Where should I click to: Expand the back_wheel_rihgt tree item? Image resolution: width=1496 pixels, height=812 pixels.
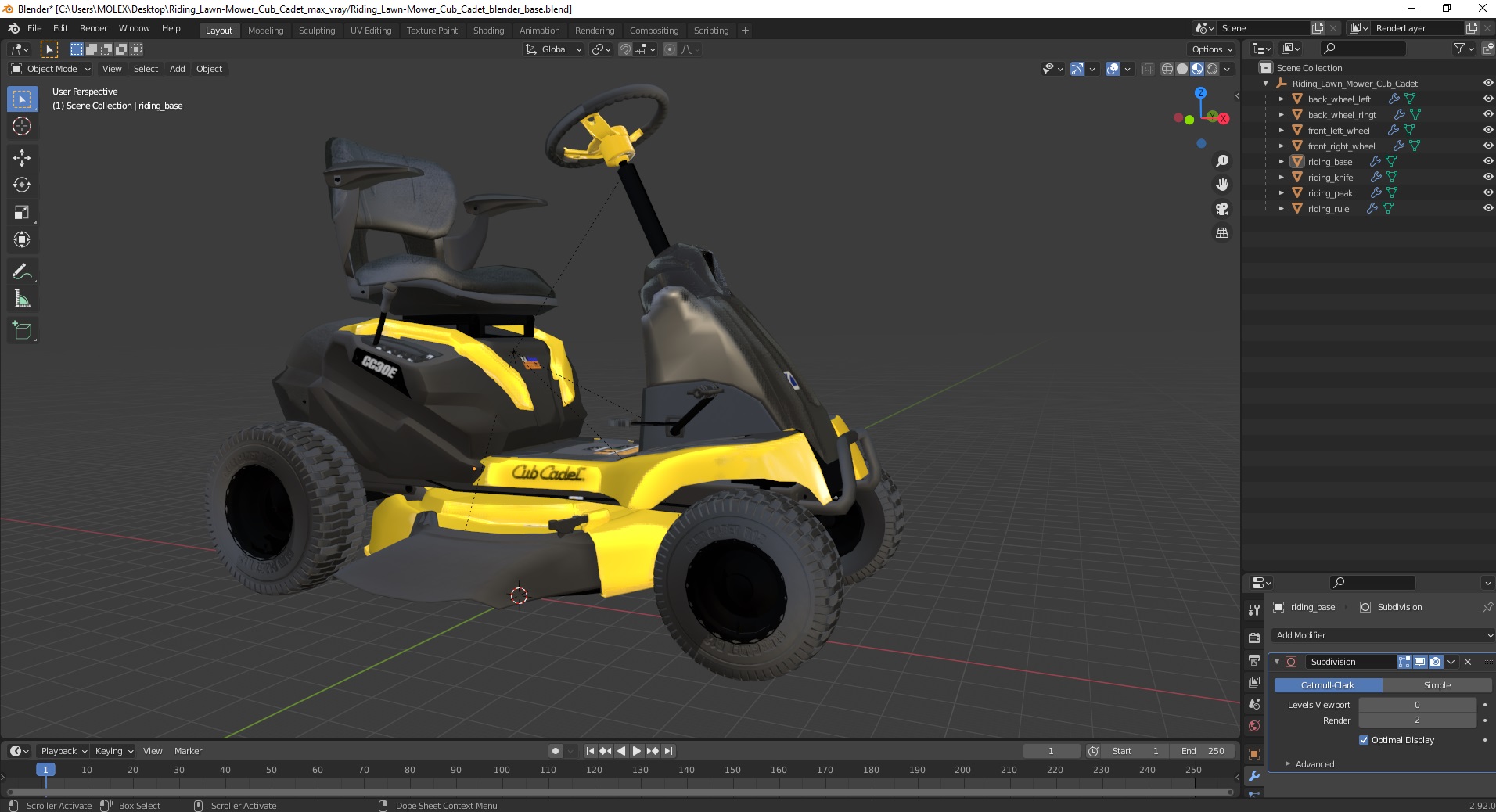tap(1281, 115)
